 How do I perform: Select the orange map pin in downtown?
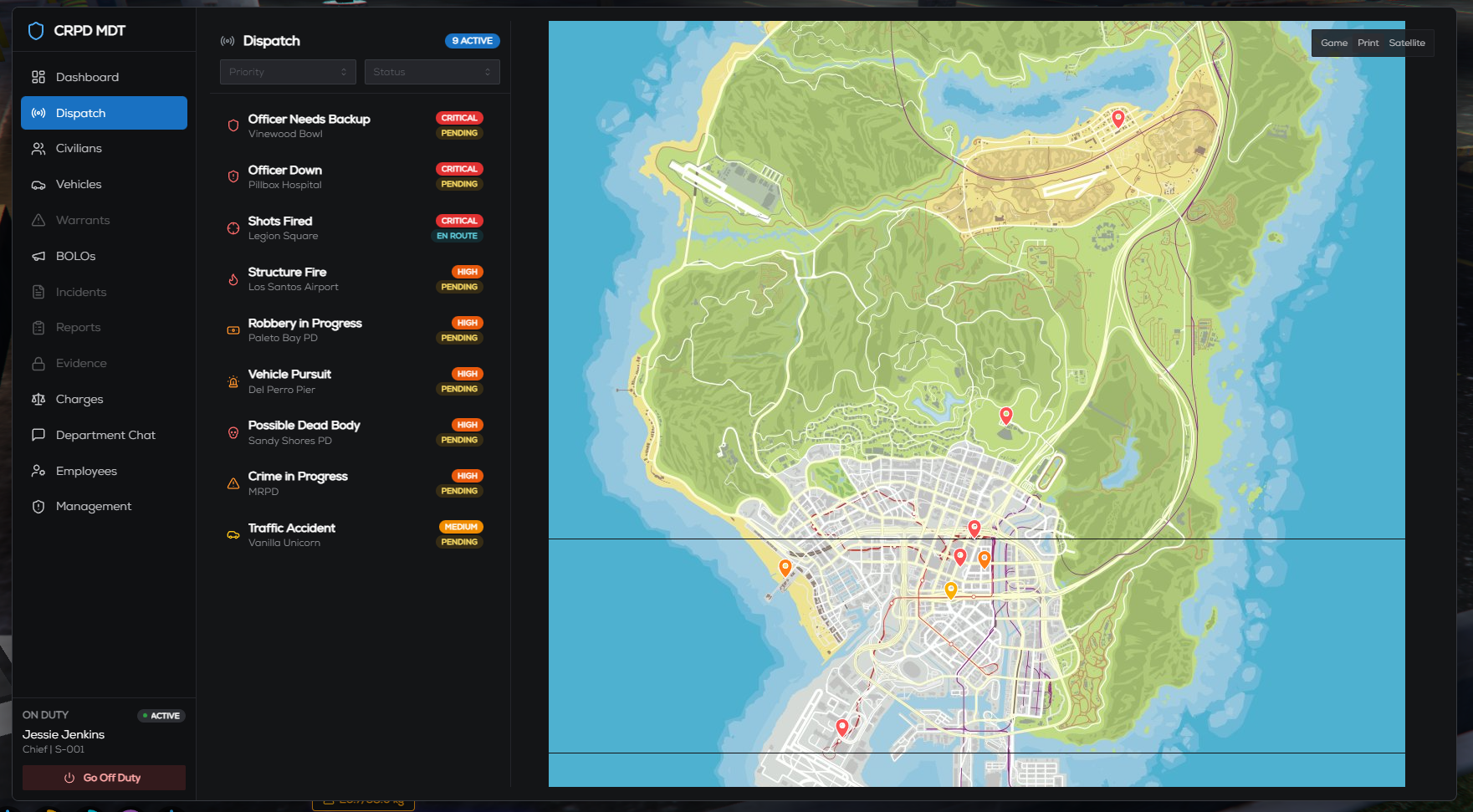coord(985,559)
